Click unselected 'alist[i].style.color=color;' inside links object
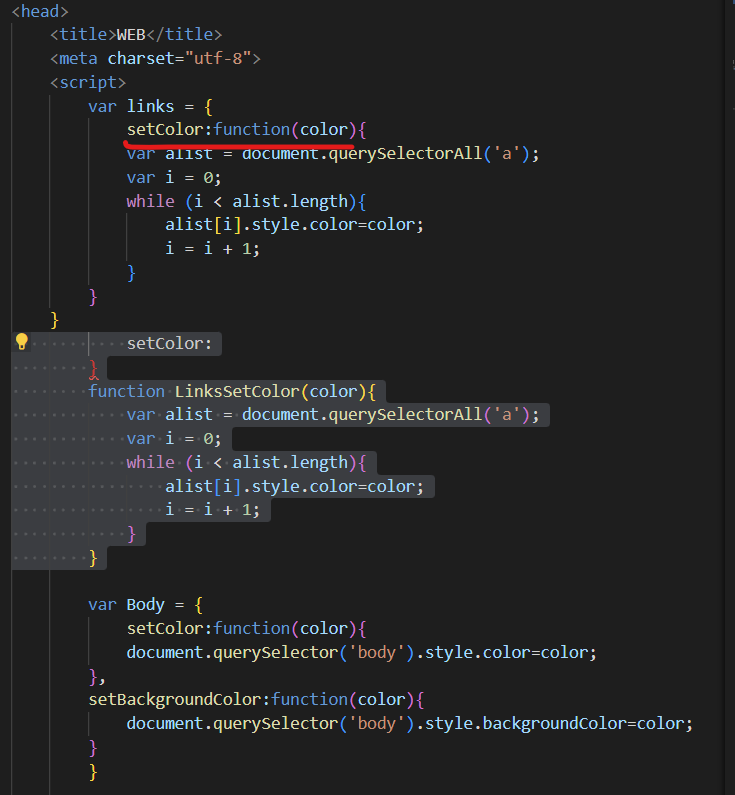 (294, 225)
